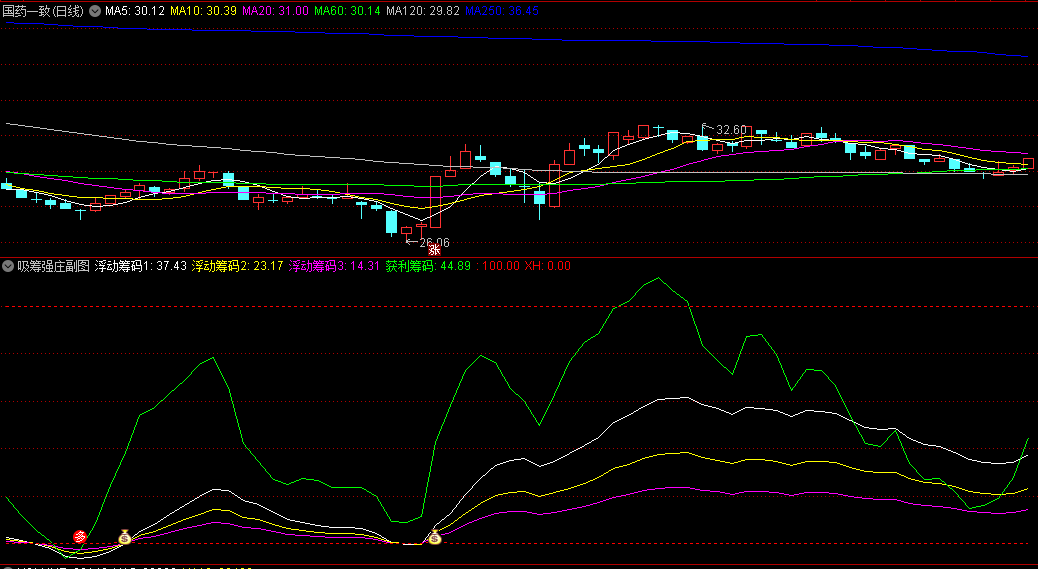Select the 浮动筹码3: 14.31 value
This screenshot has width=1038, height=569.
coord(334,266)
